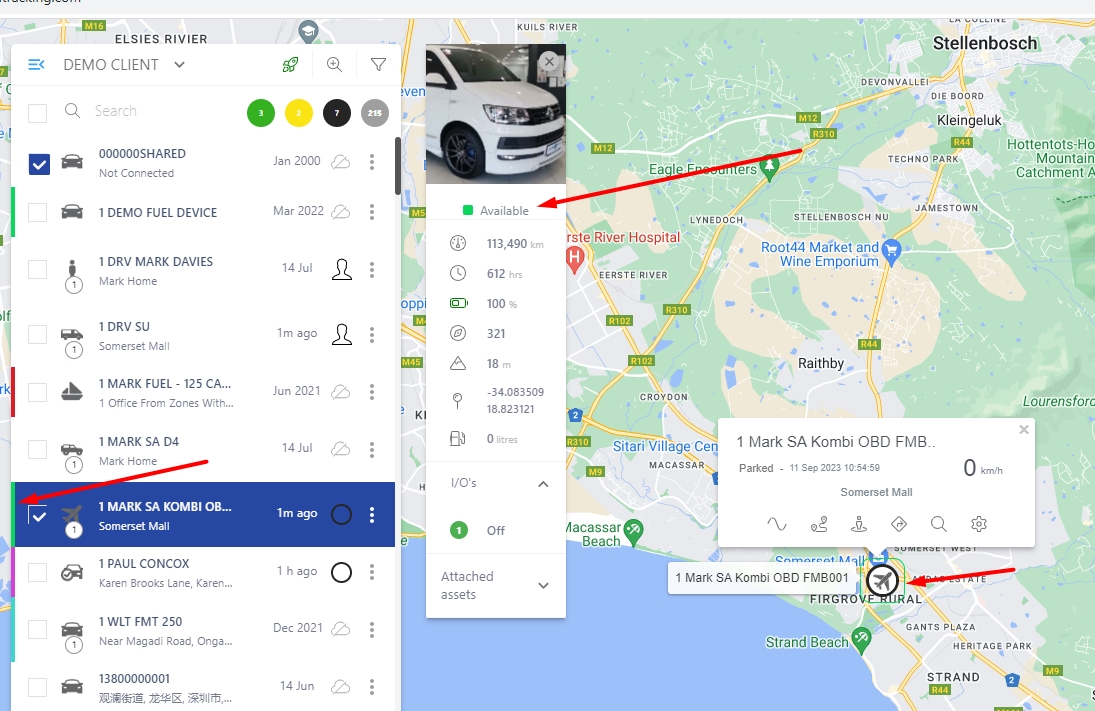Open three-dot menu for 1 PAUL CONCOX
The width and height of the screenshot is (1095, 711).
372,573
